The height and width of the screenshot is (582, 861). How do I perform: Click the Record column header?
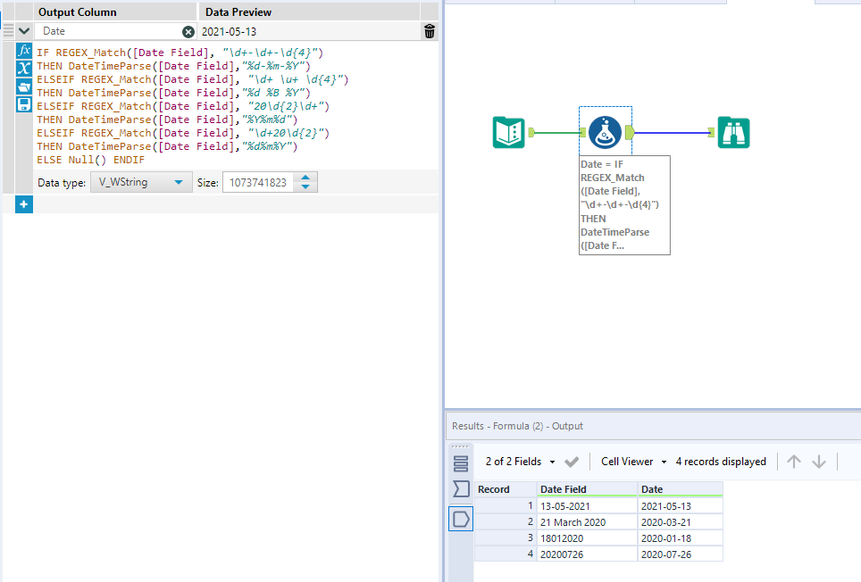[x=505, y=489]
